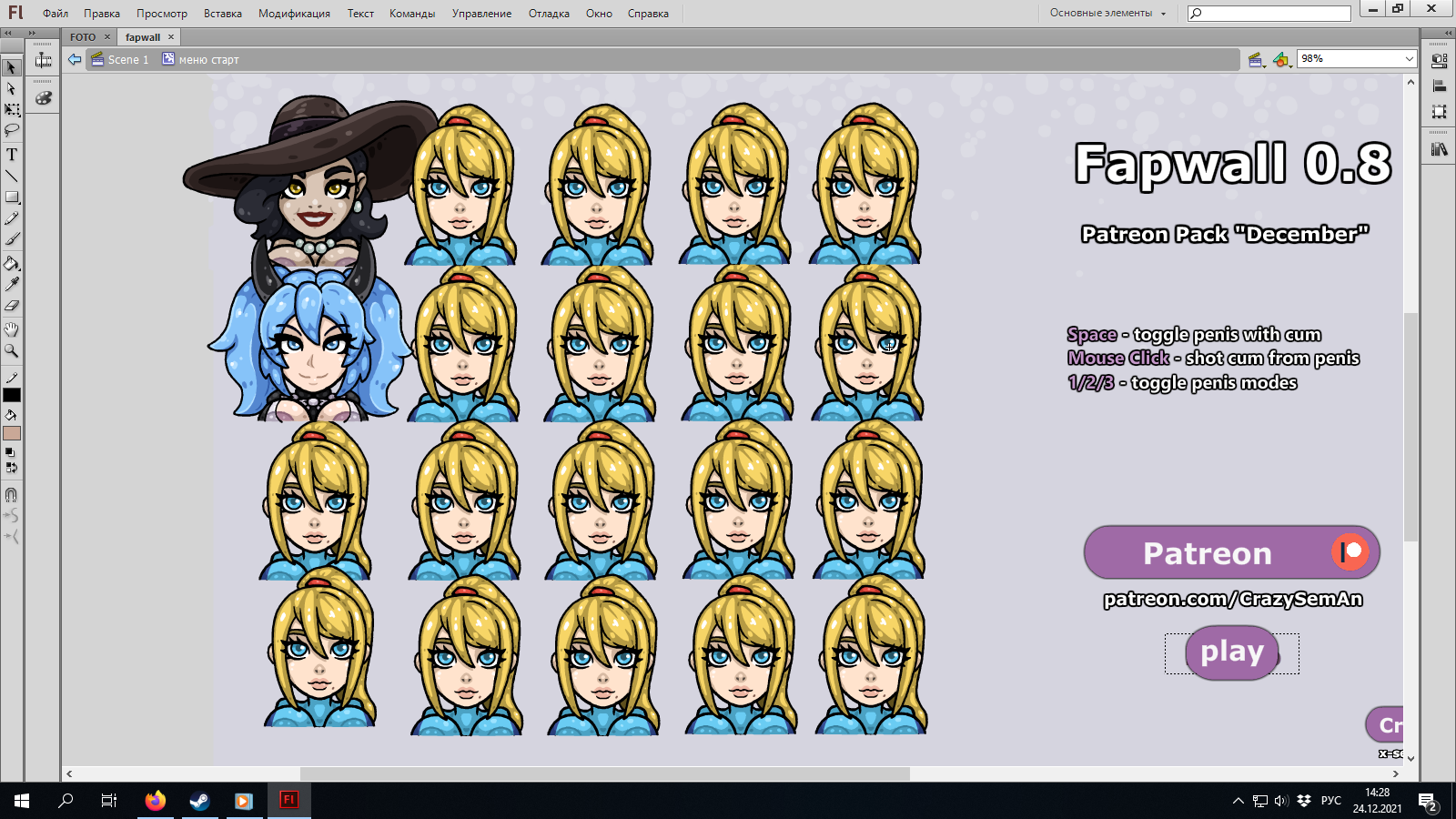Select the Eyedropper tool
This screenshot has width=1456, height=819.
pos(11,285)
